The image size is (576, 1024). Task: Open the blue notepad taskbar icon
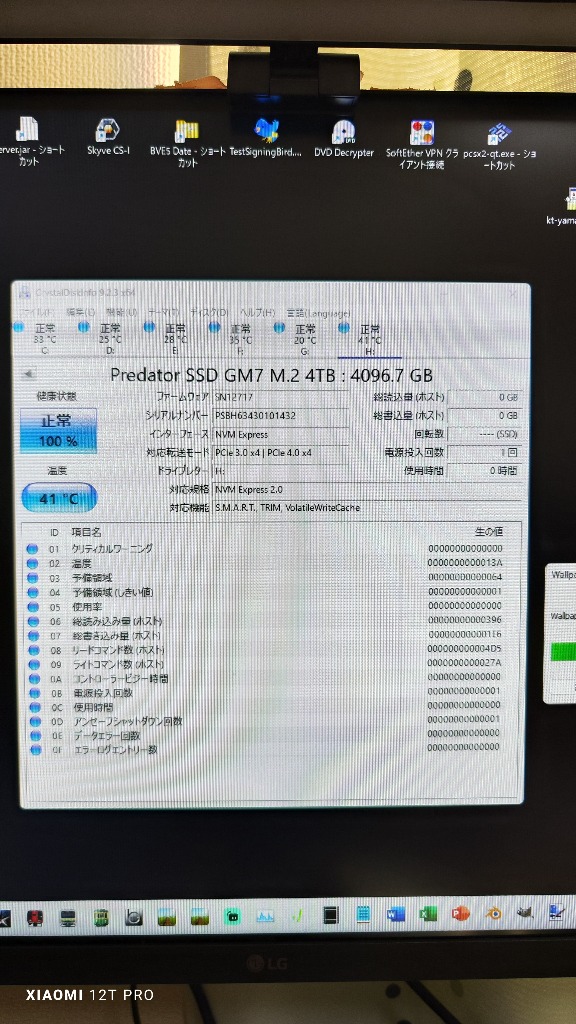pyautogui.click(x=364, y=916)
